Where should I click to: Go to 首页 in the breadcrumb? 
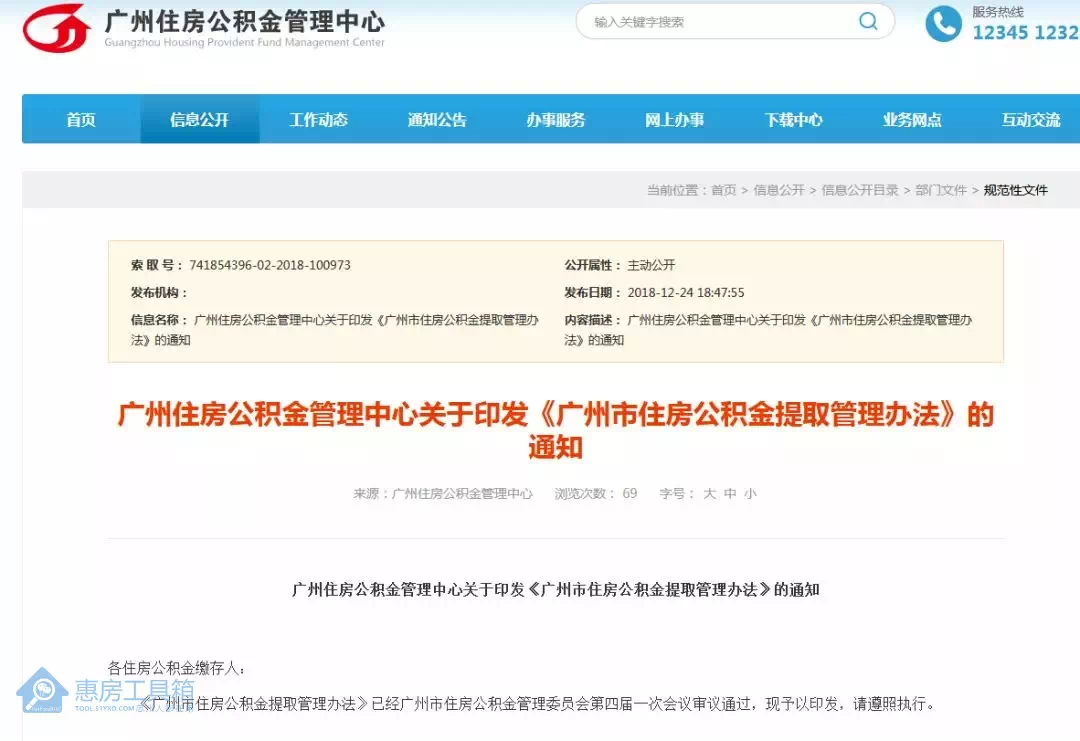pyautogui.click(x=724, y=190)
